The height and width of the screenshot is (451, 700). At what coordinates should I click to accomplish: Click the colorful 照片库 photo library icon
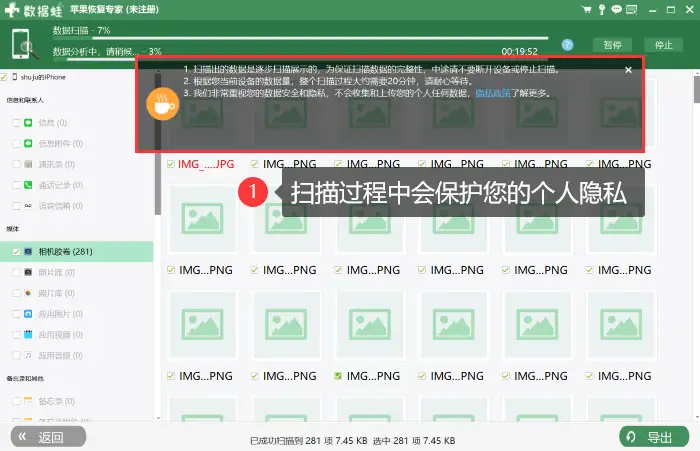(28, 293)
